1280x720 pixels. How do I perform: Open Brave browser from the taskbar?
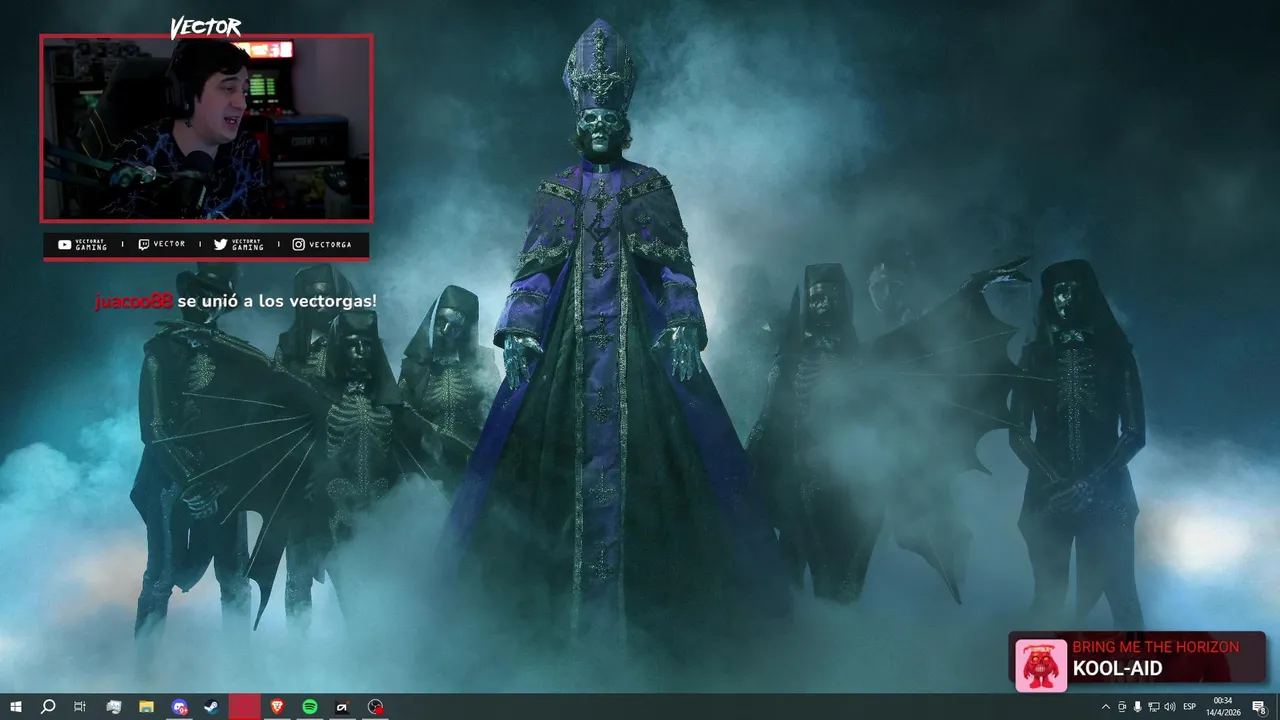coord(277,707)
